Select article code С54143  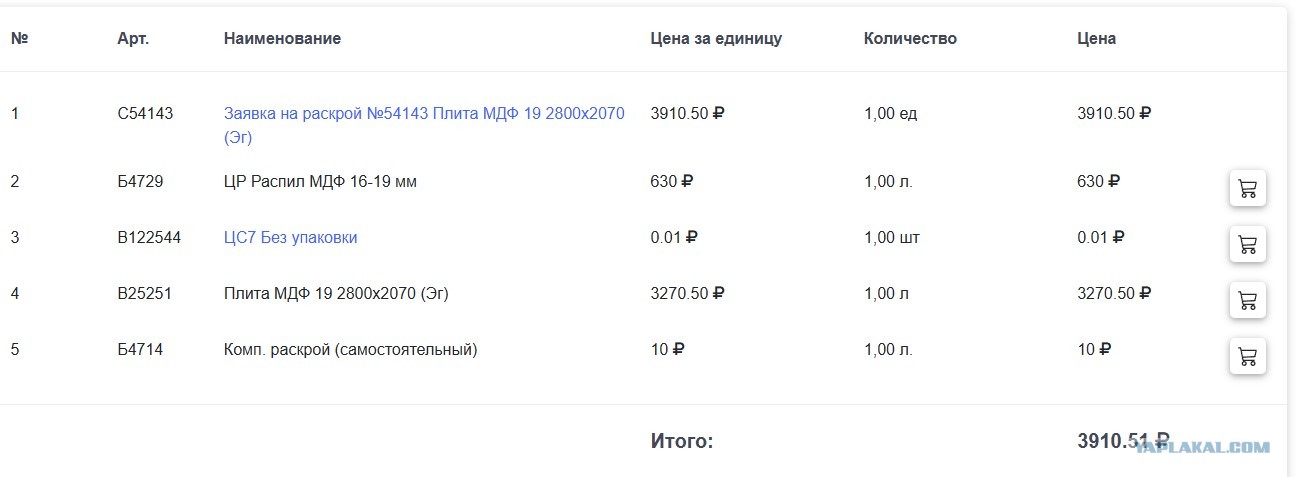tap(145, 113)
